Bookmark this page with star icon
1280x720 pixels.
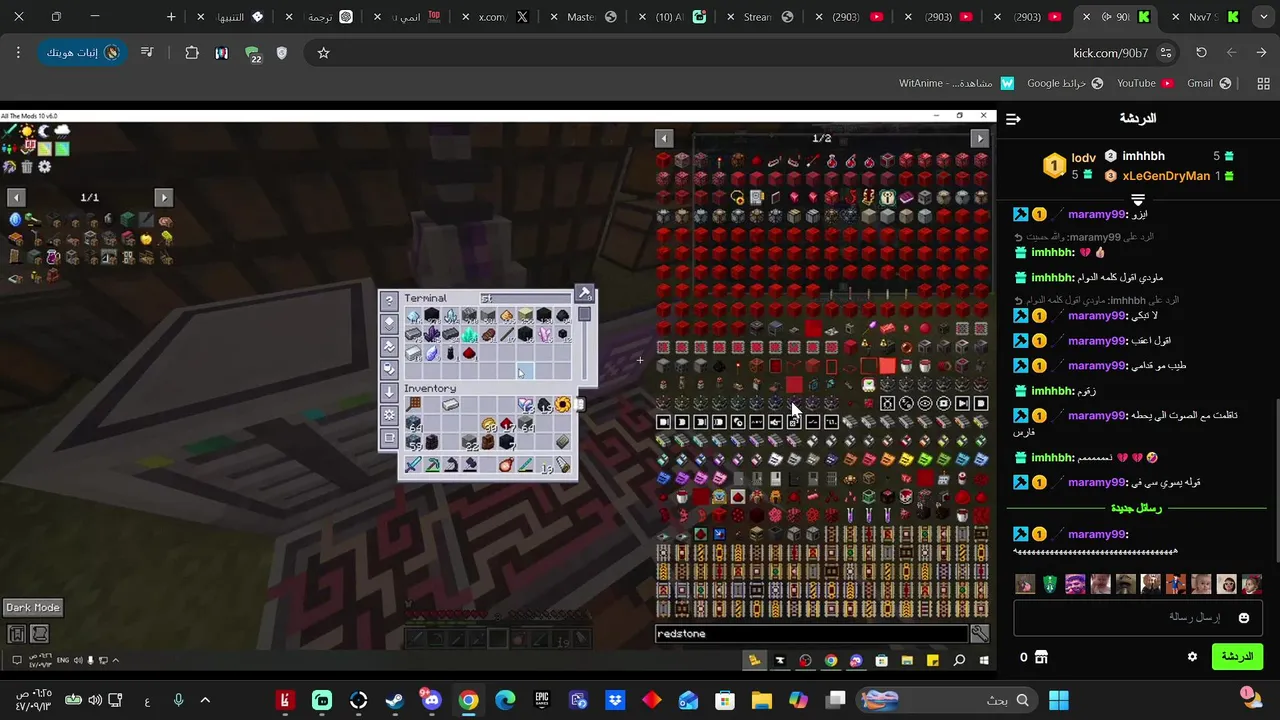click(x=323, y=53)
